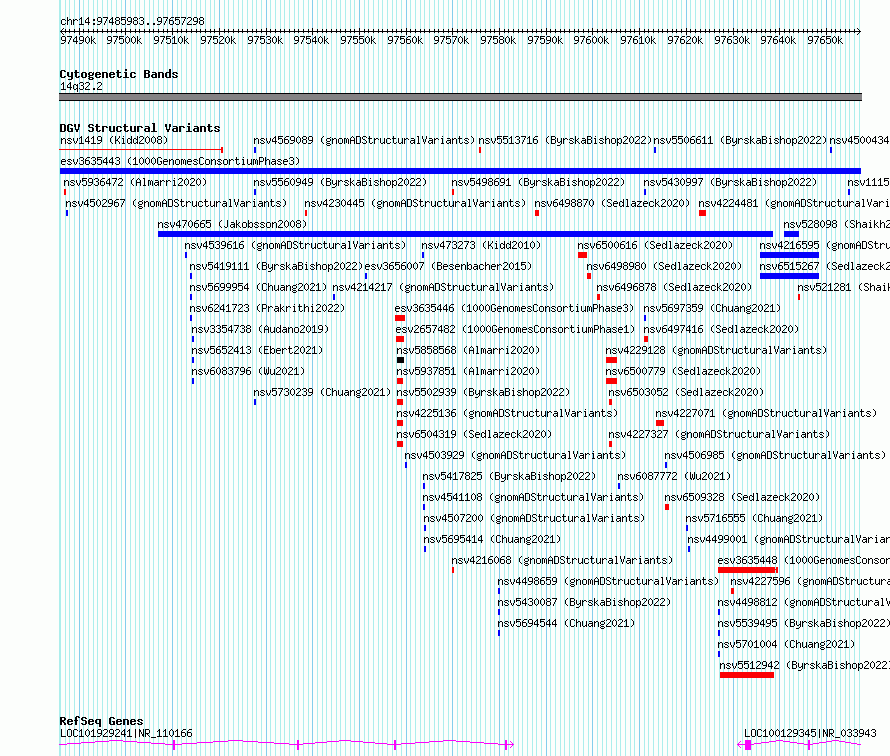Open nsv5560949 (ByrskaBishop2022) variant
The image size is (890, 756).
340,182
